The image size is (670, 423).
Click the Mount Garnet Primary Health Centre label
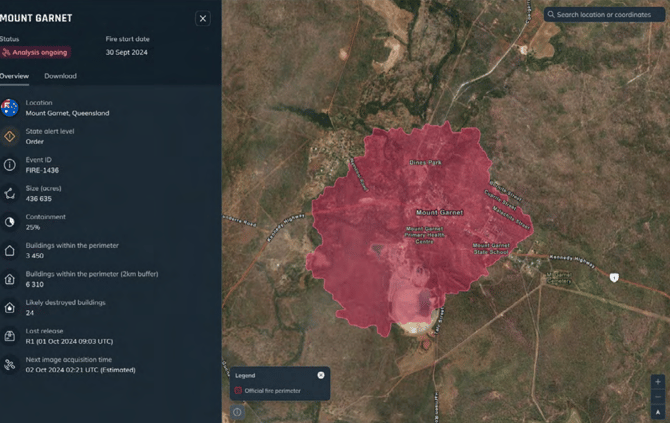(x=425, y=235)
